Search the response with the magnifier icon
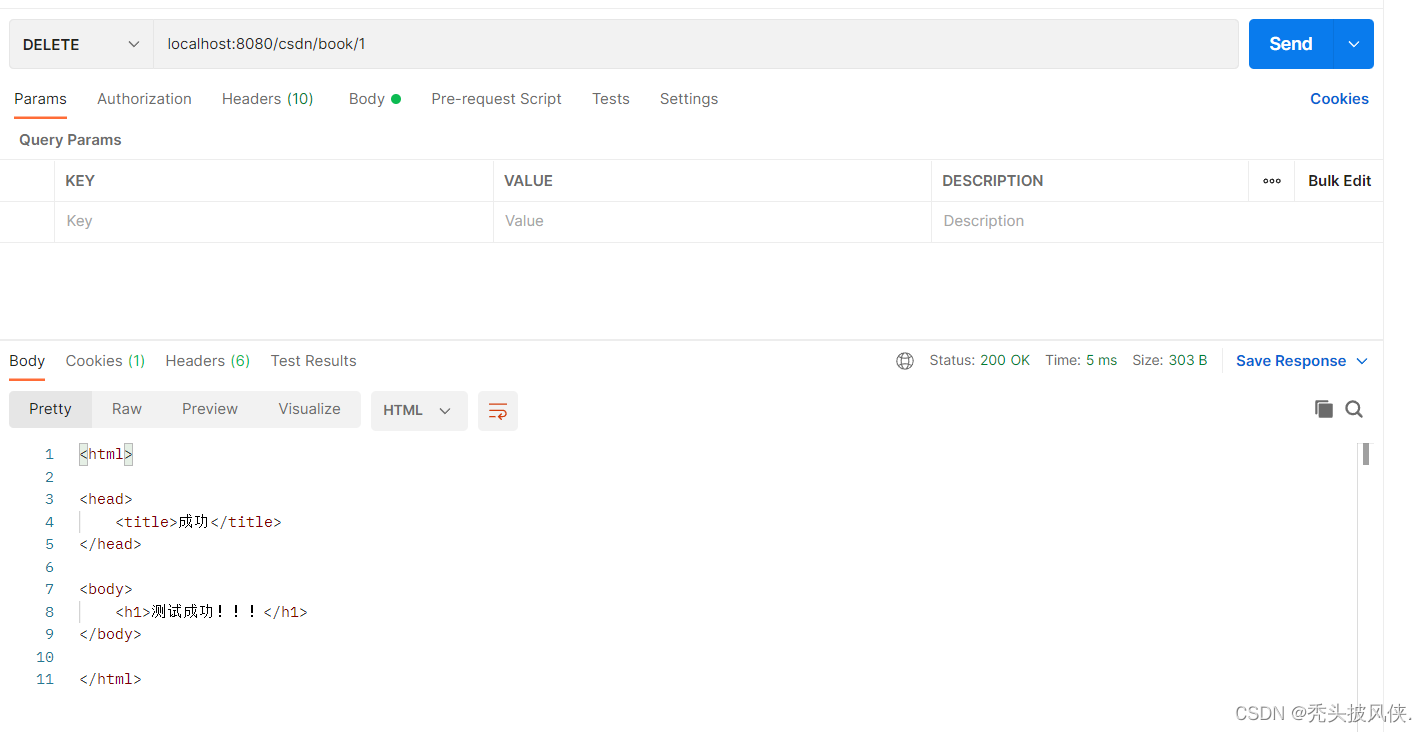The height and width of the screenshot is (732, 1427). pos(1354,409)
